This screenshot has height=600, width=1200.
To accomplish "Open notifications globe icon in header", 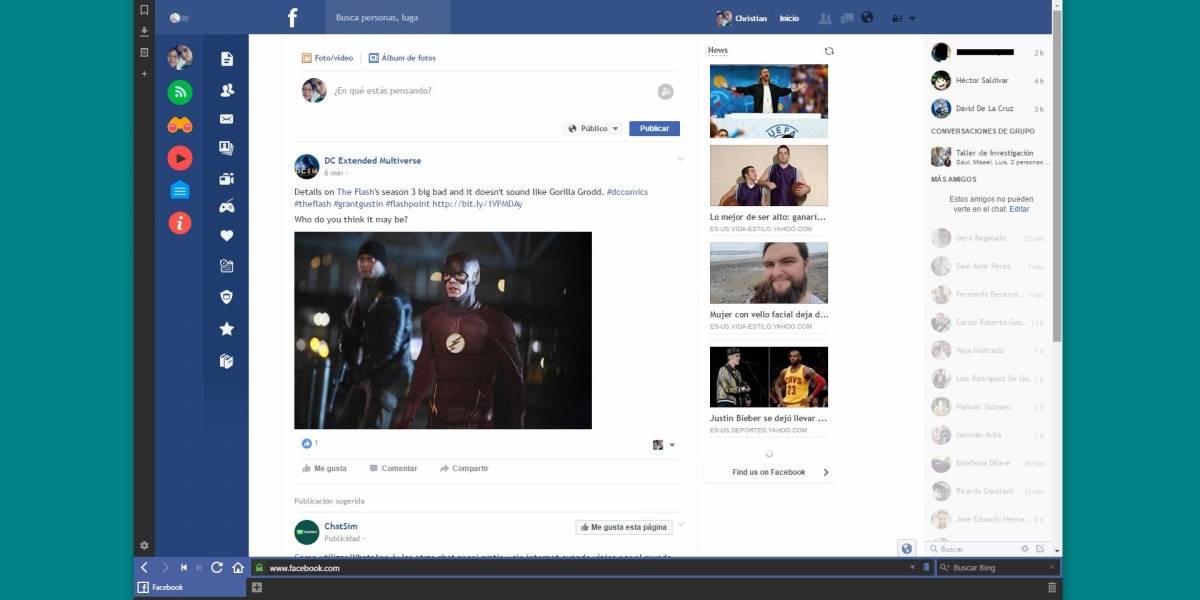I will coord(867,17).
